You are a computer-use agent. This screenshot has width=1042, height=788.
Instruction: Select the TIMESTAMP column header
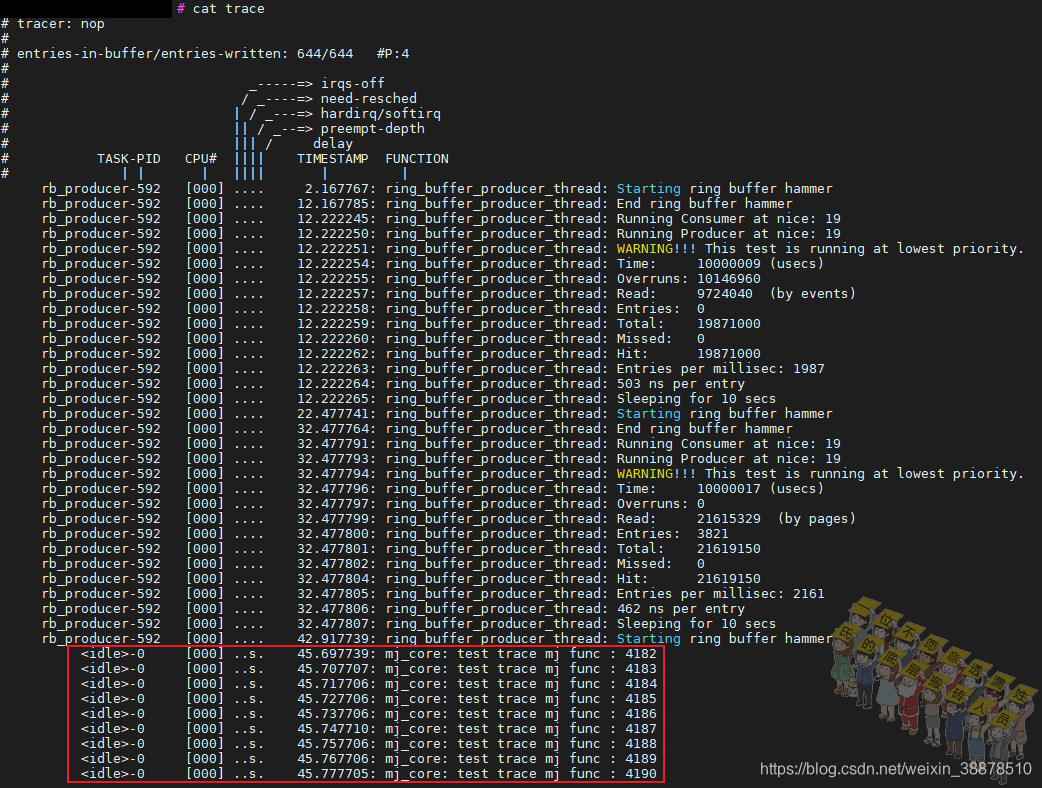(332, 158)
